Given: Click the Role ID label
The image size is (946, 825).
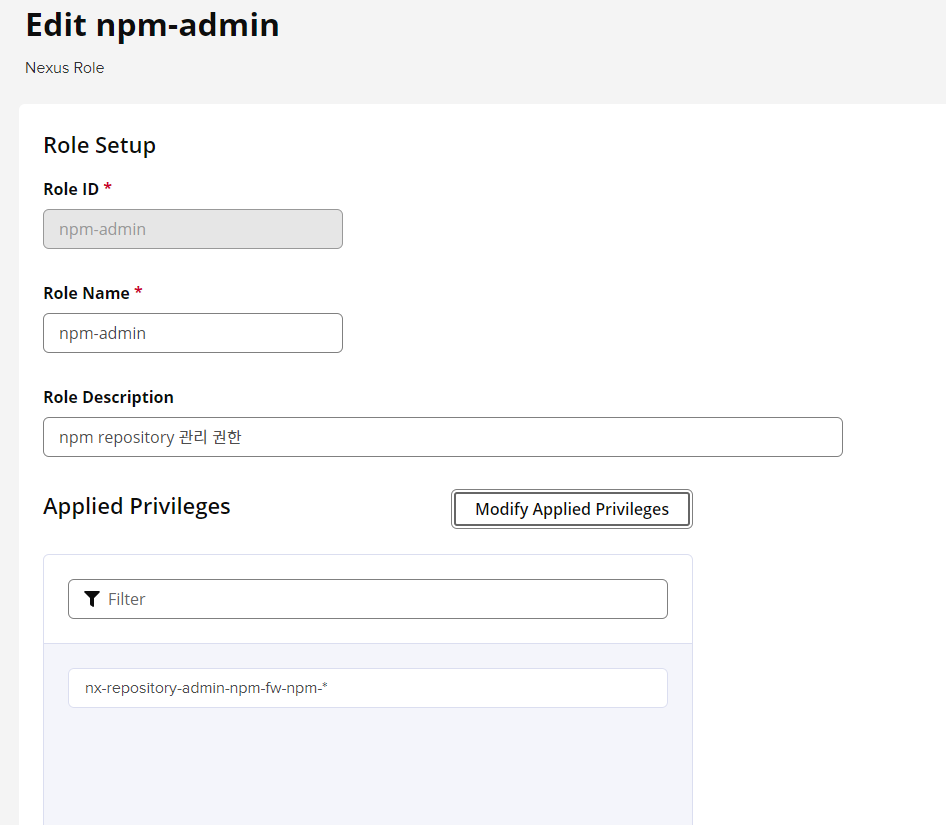Looking at the screenshot, I should (71, 189).
